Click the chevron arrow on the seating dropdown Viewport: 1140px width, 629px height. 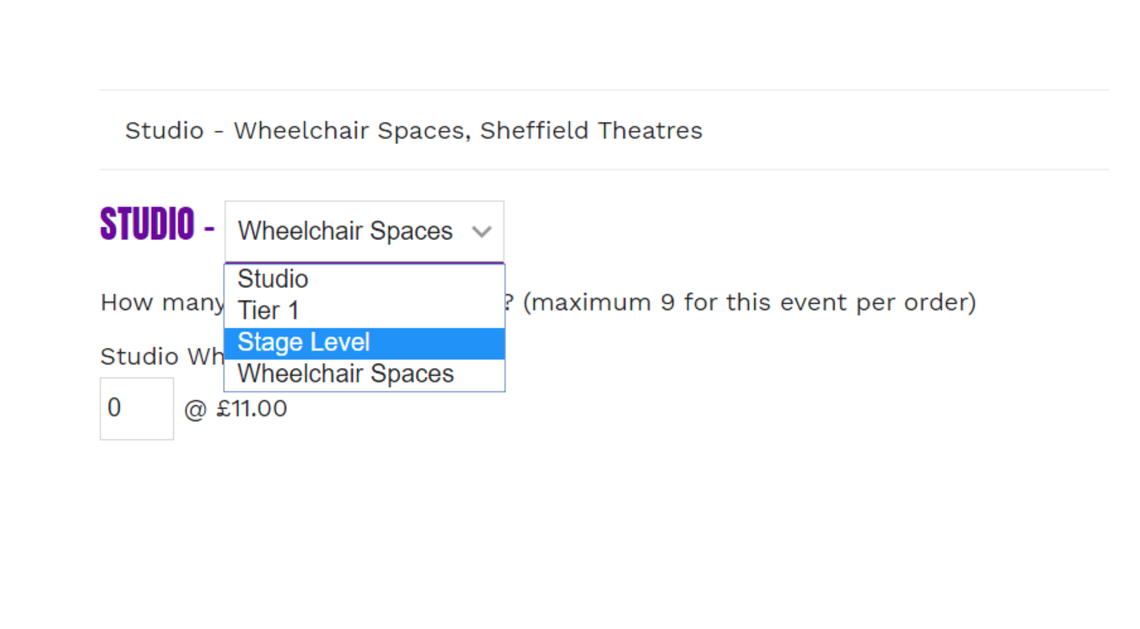coord(481,232)
